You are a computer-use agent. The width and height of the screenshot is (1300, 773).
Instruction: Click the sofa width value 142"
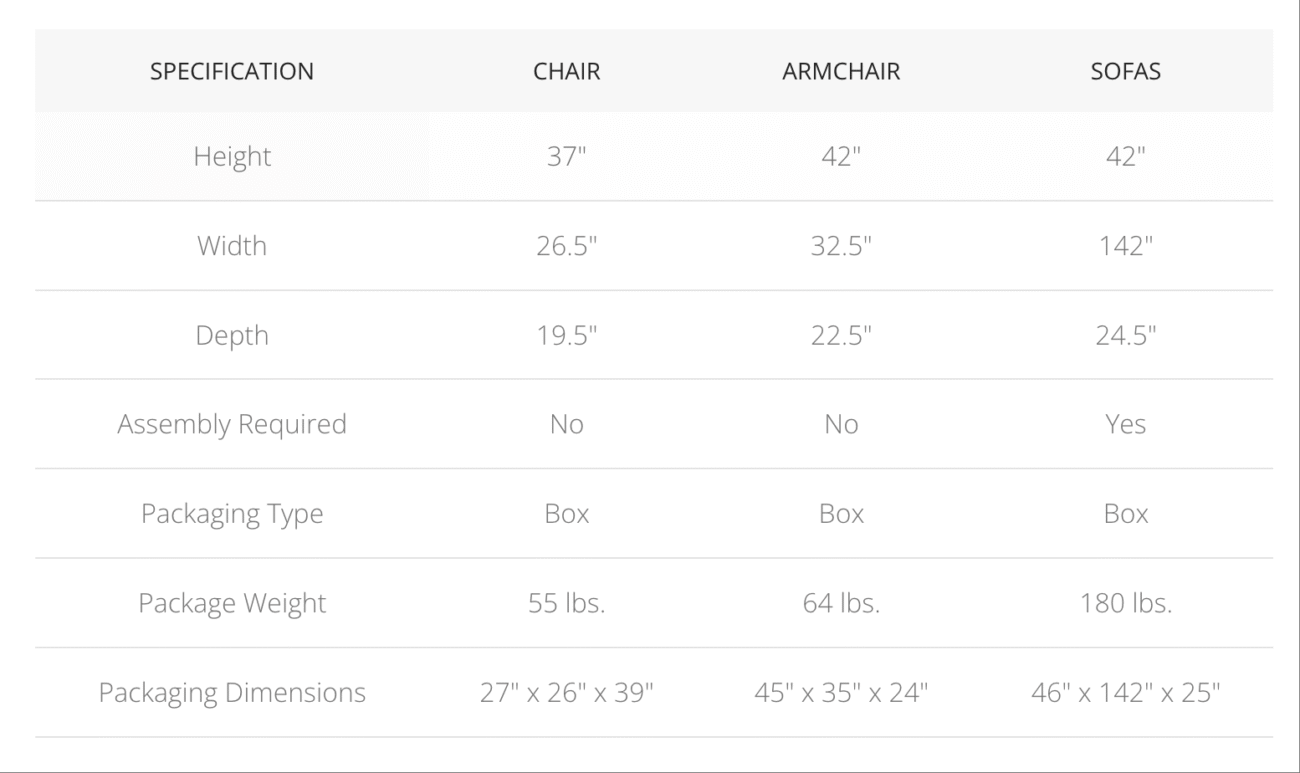1125,246
